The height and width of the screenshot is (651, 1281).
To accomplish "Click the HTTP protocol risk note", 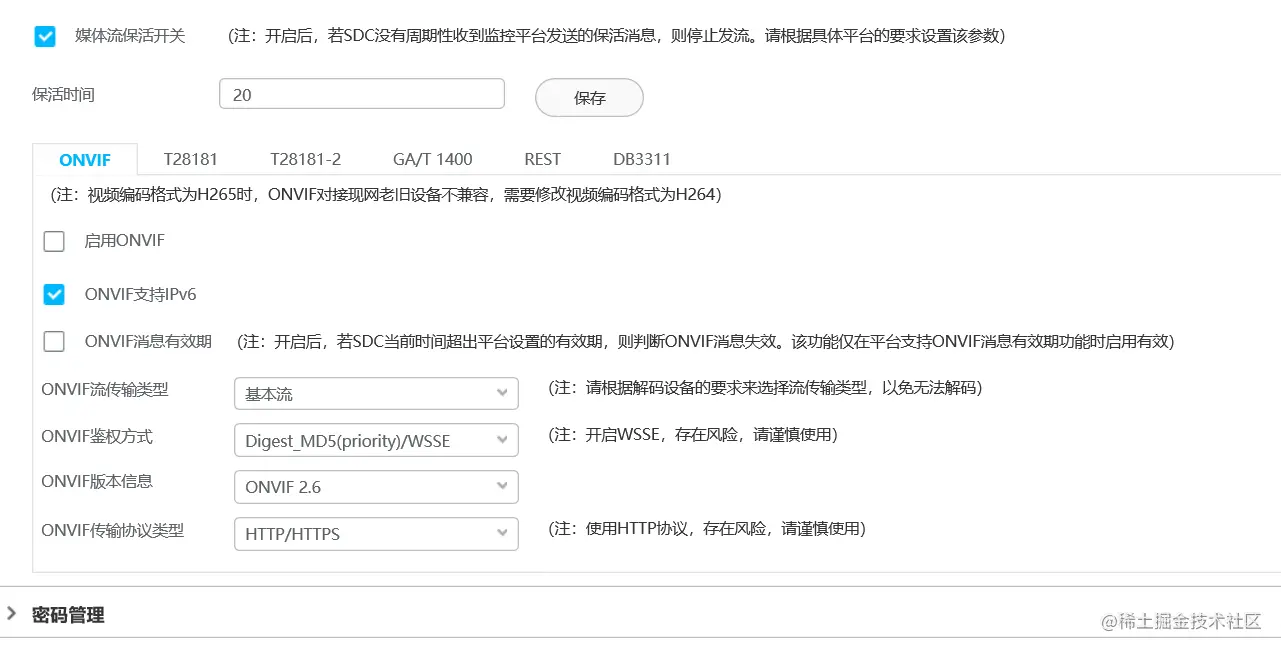I will click(707, 528).
